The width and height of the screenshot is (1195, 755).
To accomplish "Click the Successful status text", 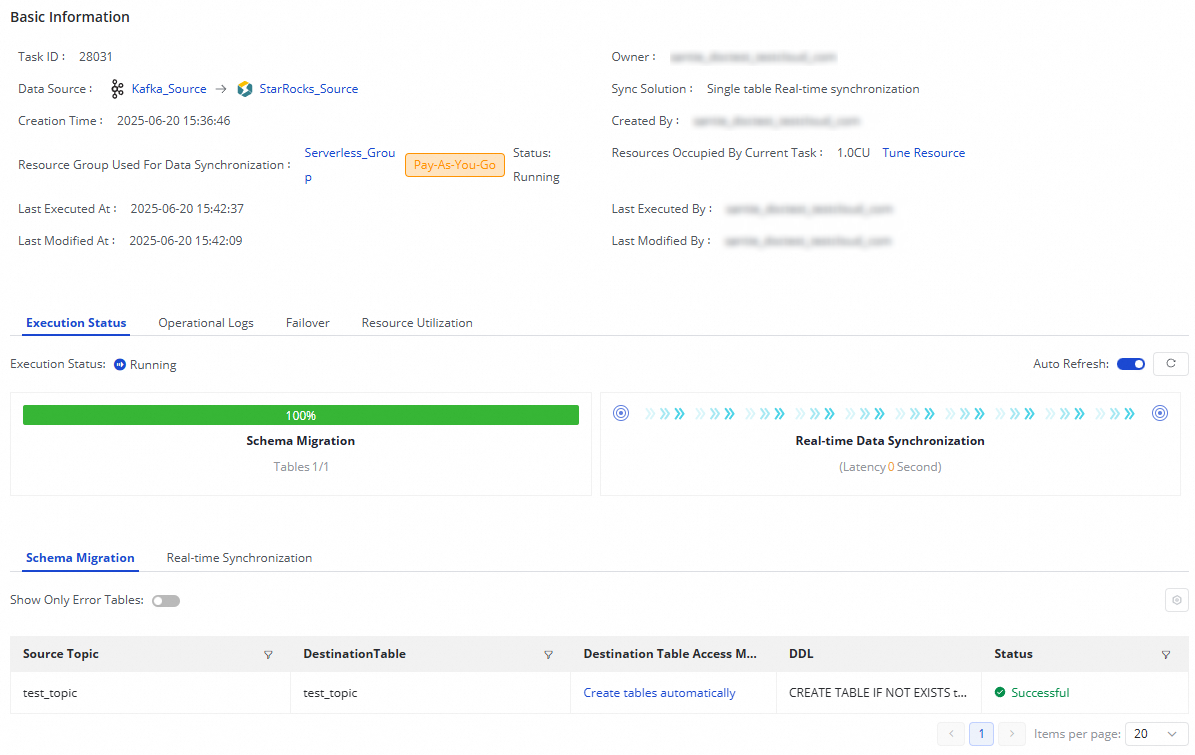I will pos(1040,693).
